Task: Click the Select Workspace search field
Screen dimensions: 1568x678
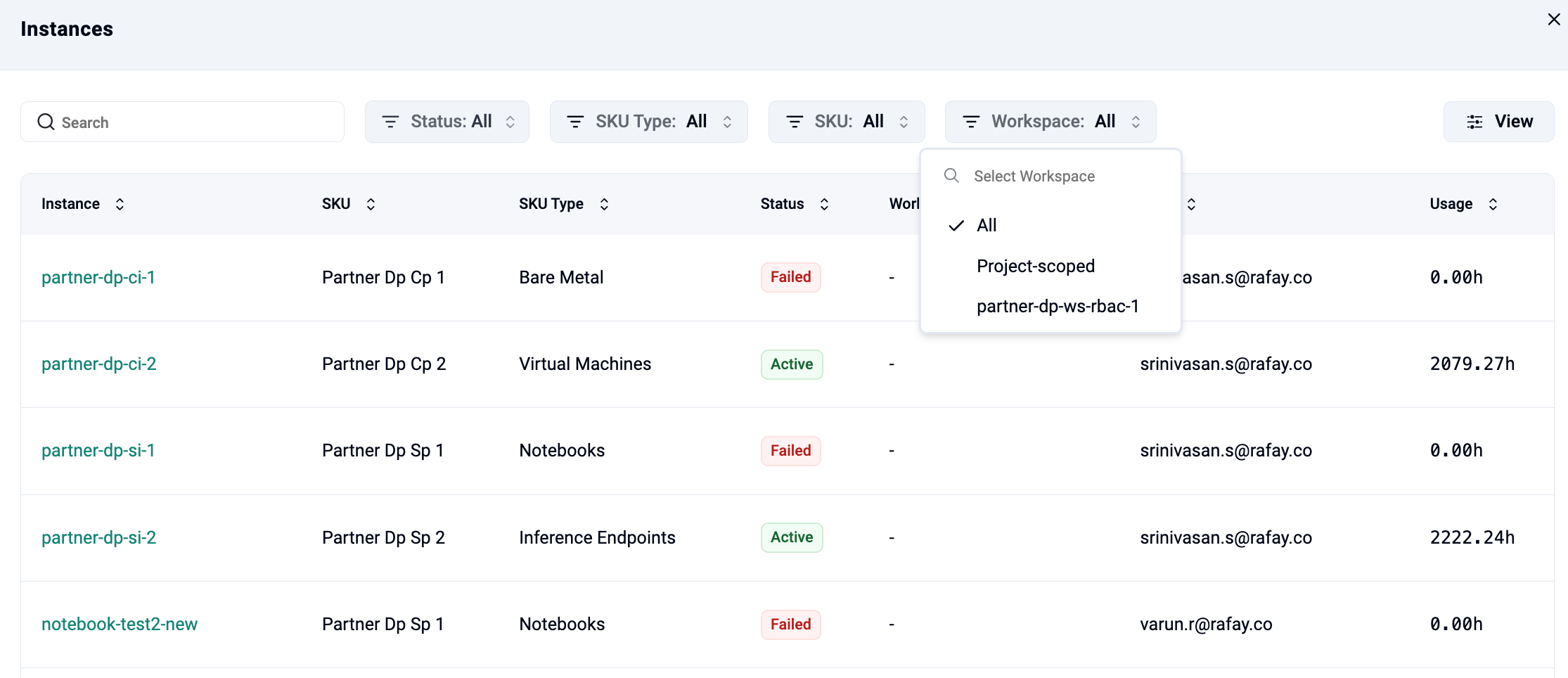Action: (x=1055, y=177)
